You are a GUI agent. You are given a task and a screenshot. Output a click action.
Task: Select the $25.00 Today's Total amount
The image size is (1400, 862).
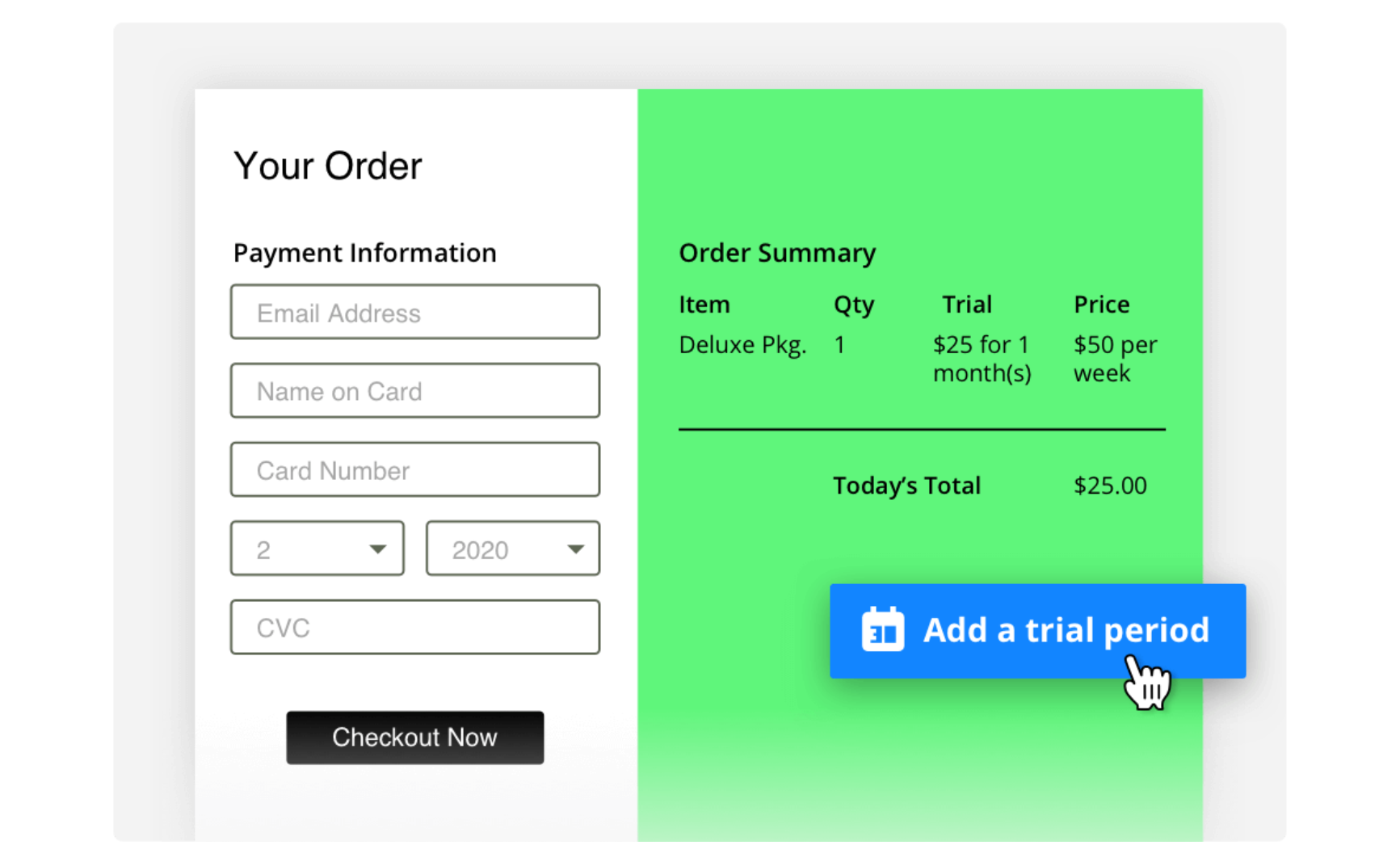(x=1109, y=486)
